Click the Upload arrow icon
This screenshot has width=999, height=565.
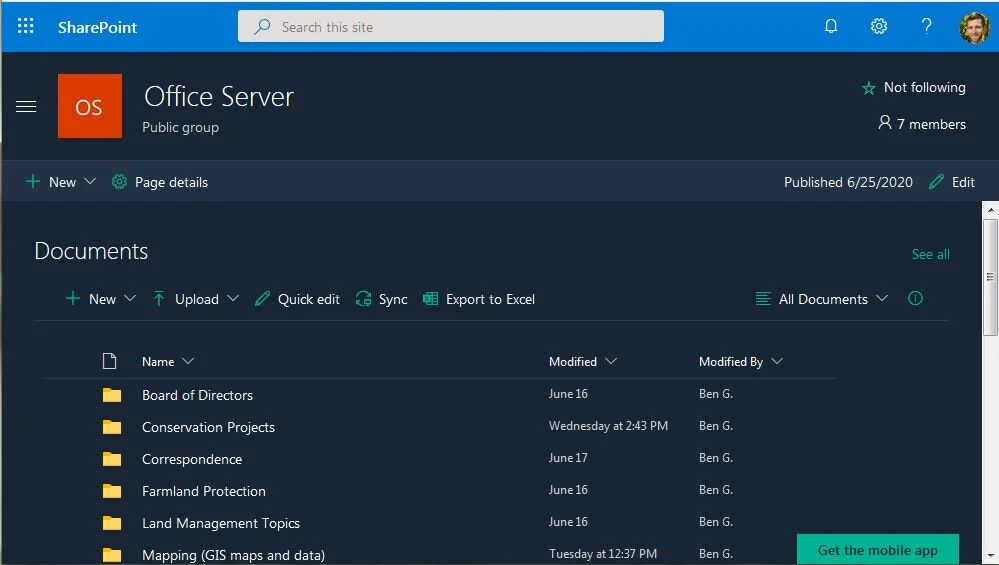click(x=159, y=298)
